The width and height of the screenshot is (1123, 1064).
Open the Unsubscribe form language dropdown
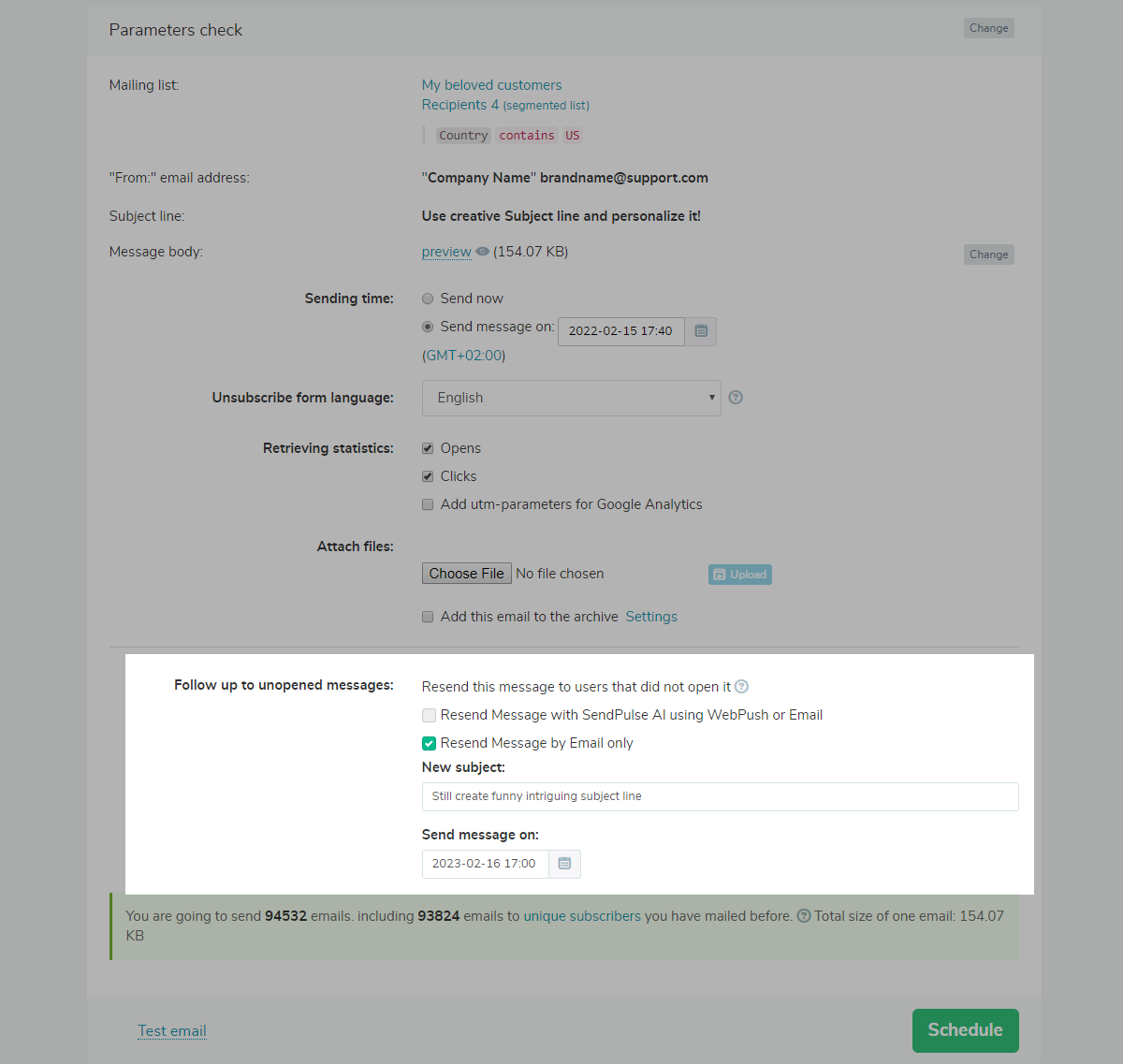(x=571, y=398)
